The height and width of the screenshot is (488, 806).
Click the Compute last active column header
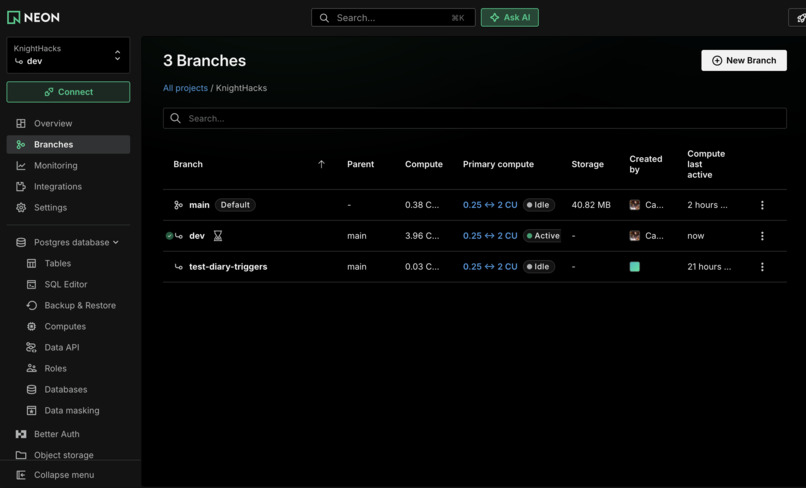[706, 164]
